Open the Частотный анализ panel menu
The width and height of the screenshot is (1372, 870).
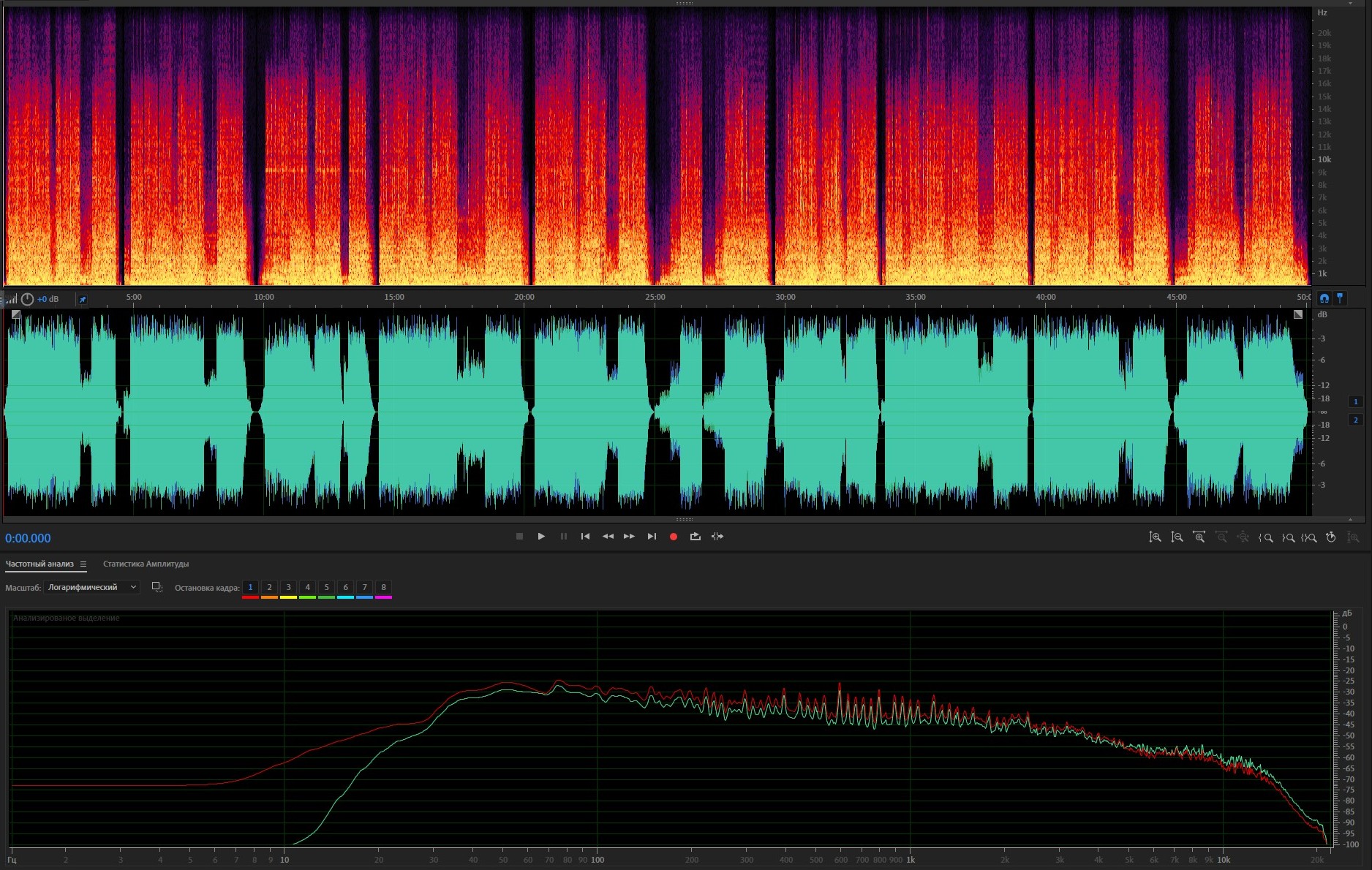point(83,564)
